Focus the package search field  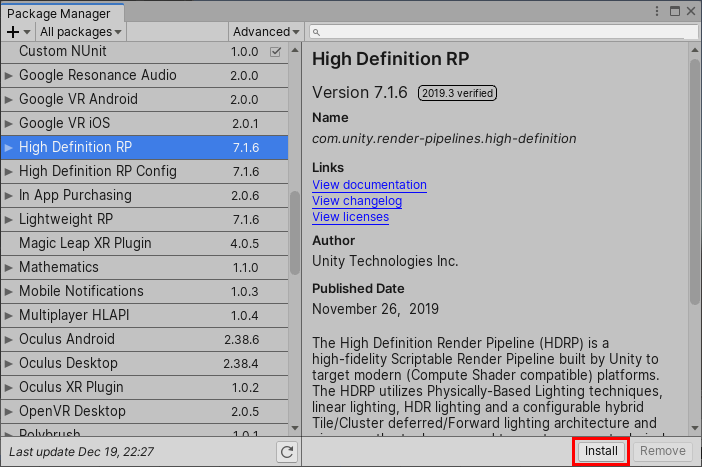click(503, 32)
